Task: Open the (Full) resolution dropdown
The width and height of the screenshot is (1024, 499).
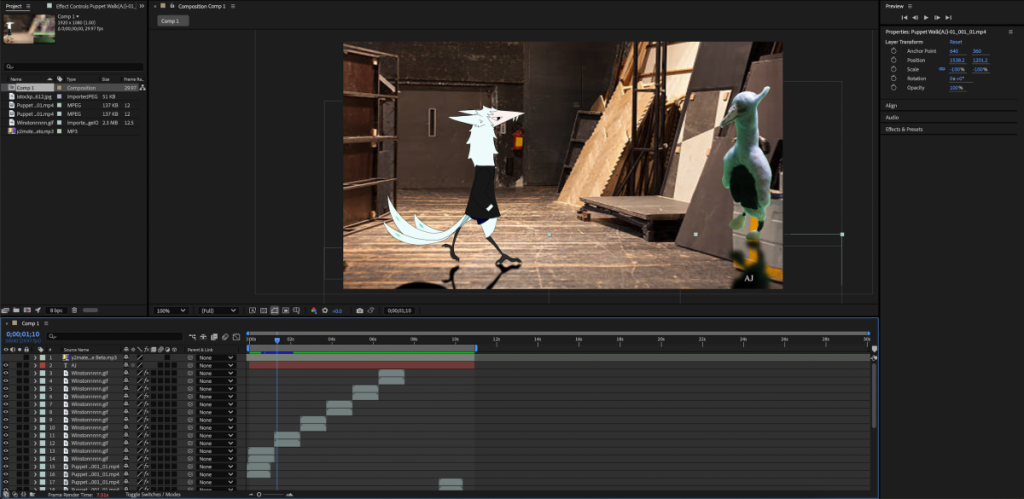Action: pyautogui.click(x=218, y=311)
